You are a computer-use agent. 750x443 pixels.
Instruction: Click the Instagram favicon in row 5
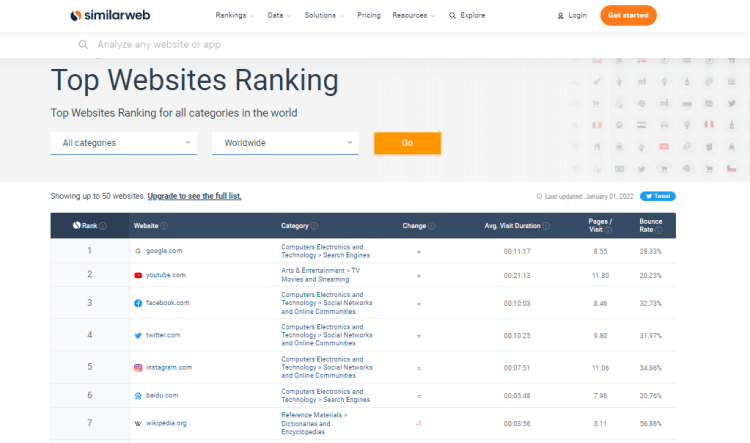138,368
